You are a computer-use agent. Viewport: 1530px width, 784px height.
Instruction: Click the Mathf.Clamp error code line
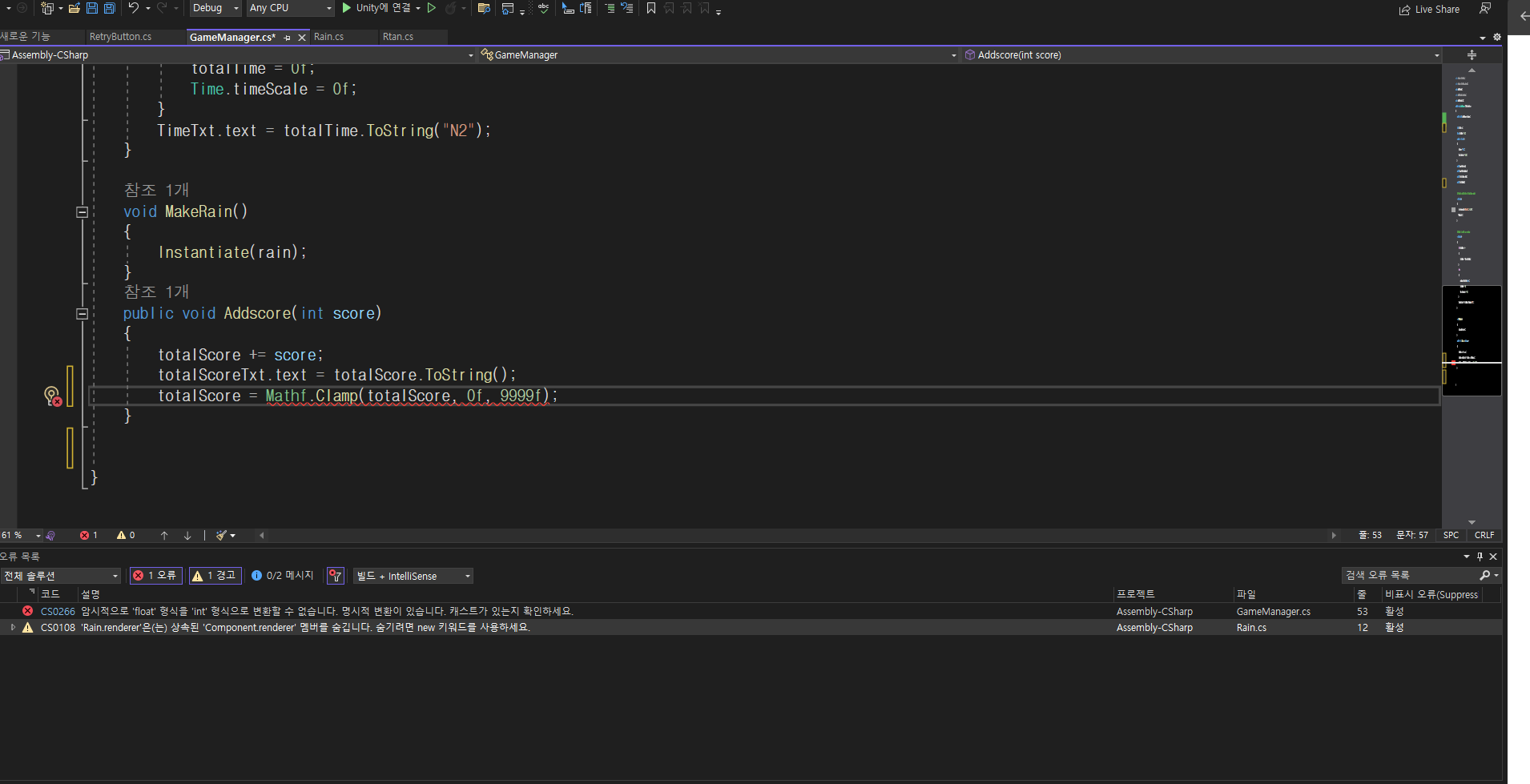coord(357,396)
